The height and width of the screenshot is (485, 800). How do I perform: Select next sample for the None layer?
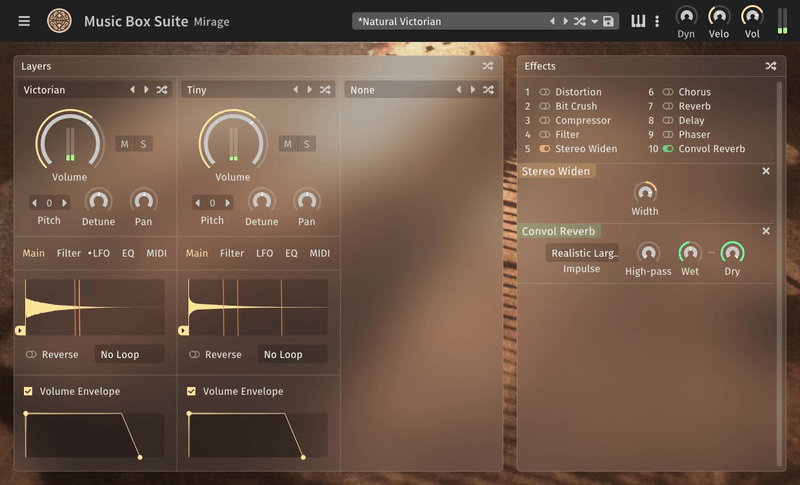tap(473, 90)
